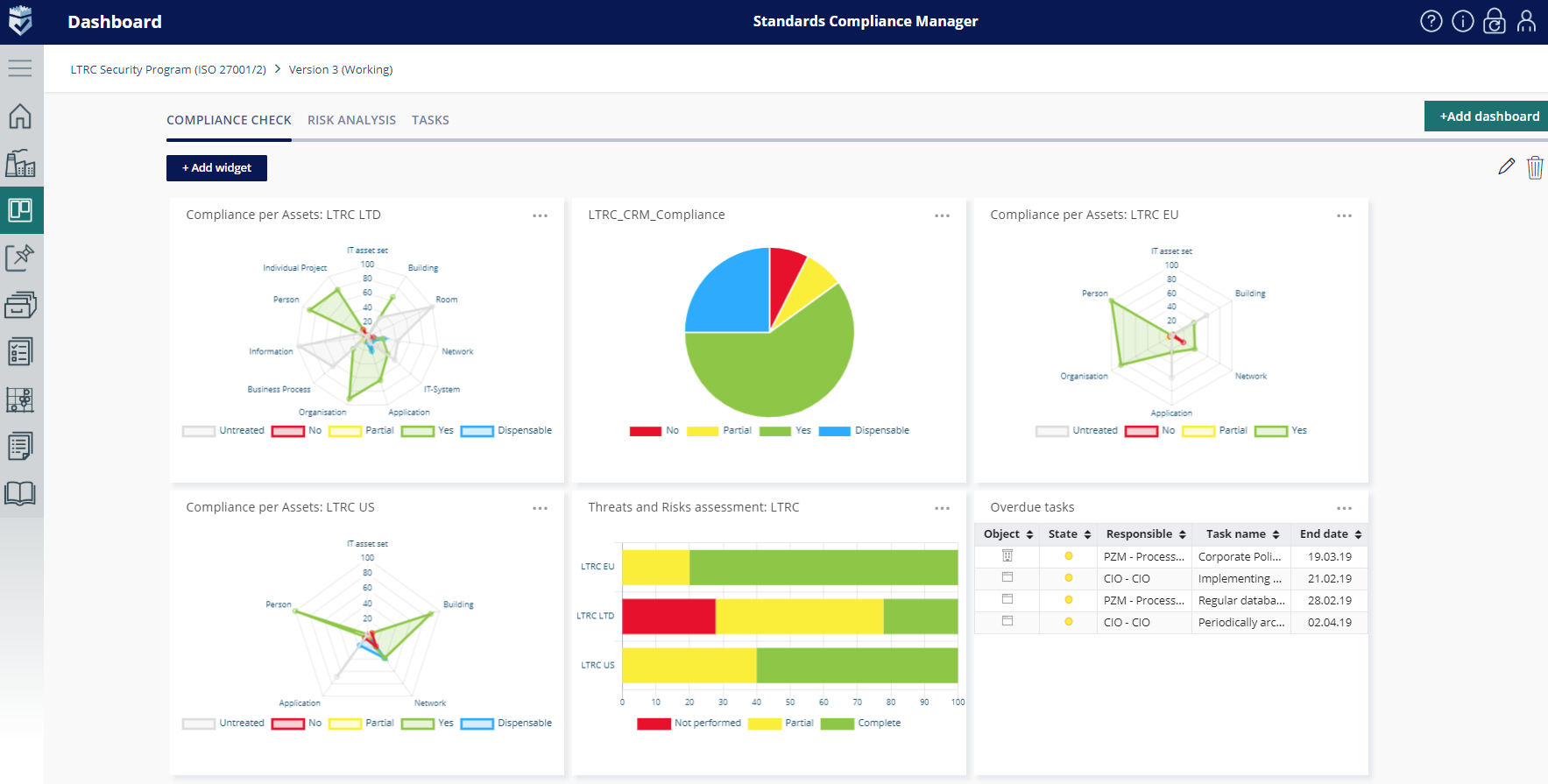
Task: Open the document reports sidebar icon
Action: 20,447
